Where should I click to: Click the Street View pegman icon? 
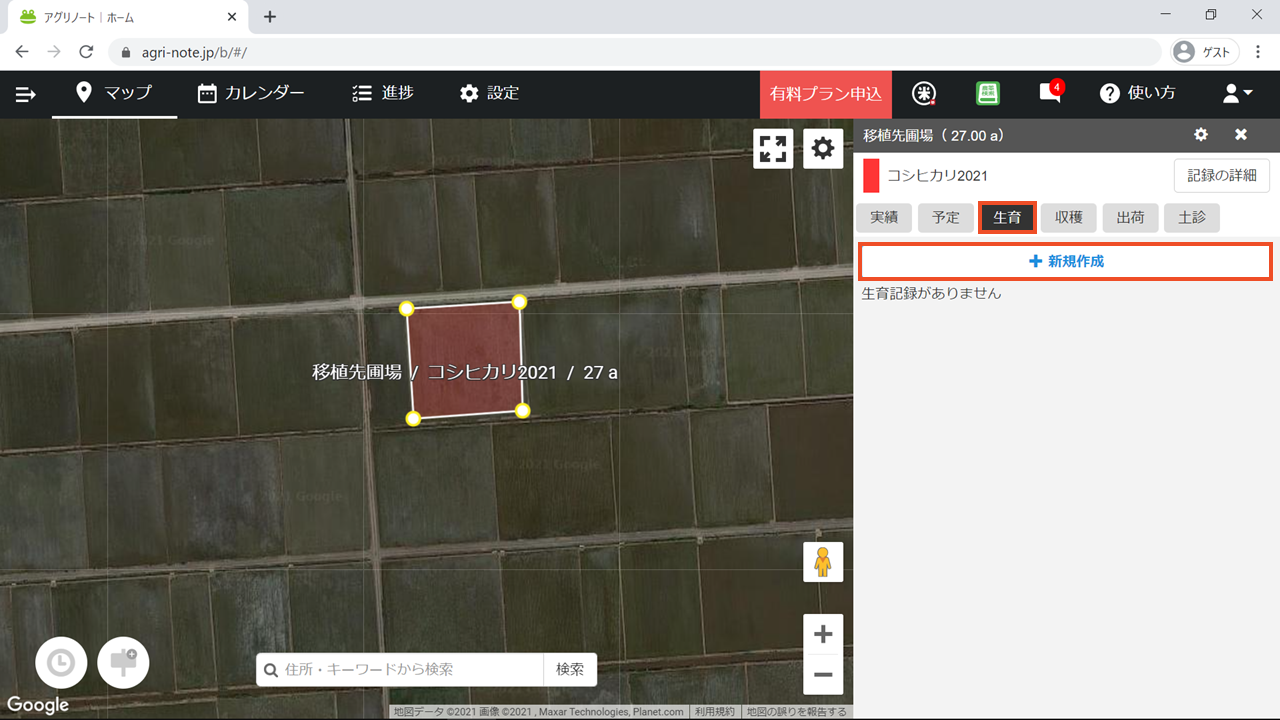[823, 562]
